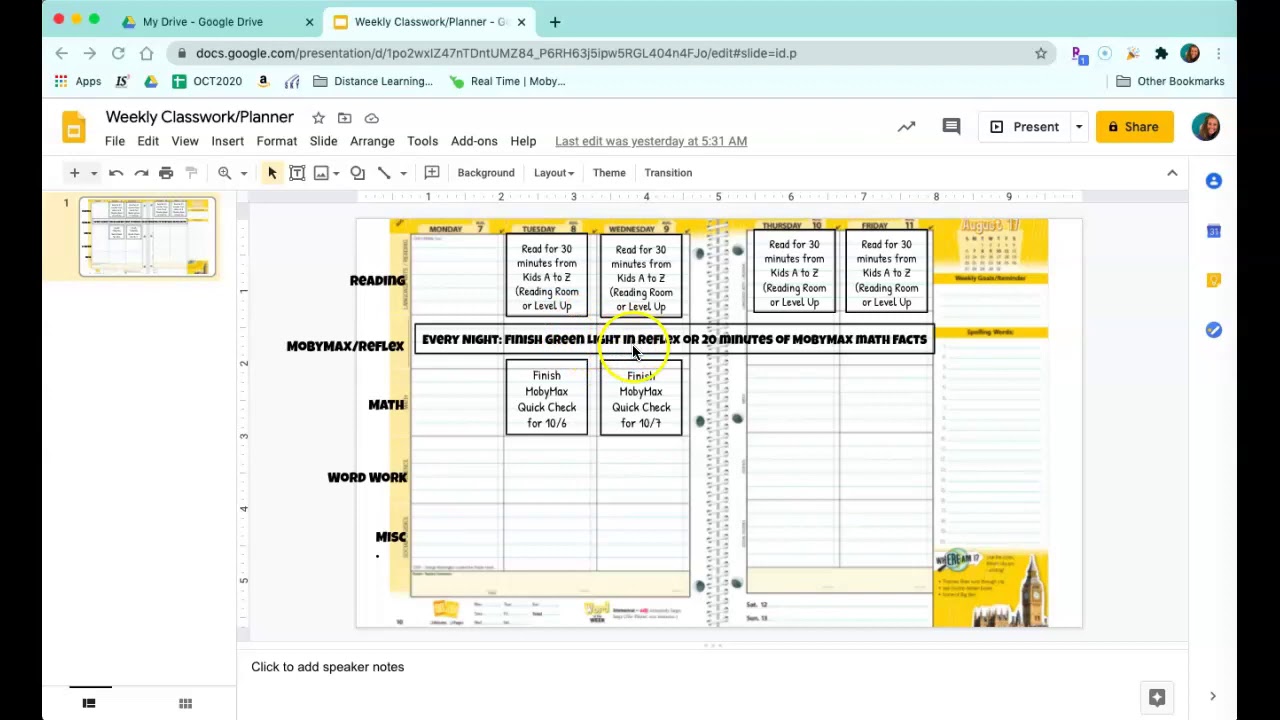
Task: Expand the line type dropdown arrow
Action: (403, 173)
